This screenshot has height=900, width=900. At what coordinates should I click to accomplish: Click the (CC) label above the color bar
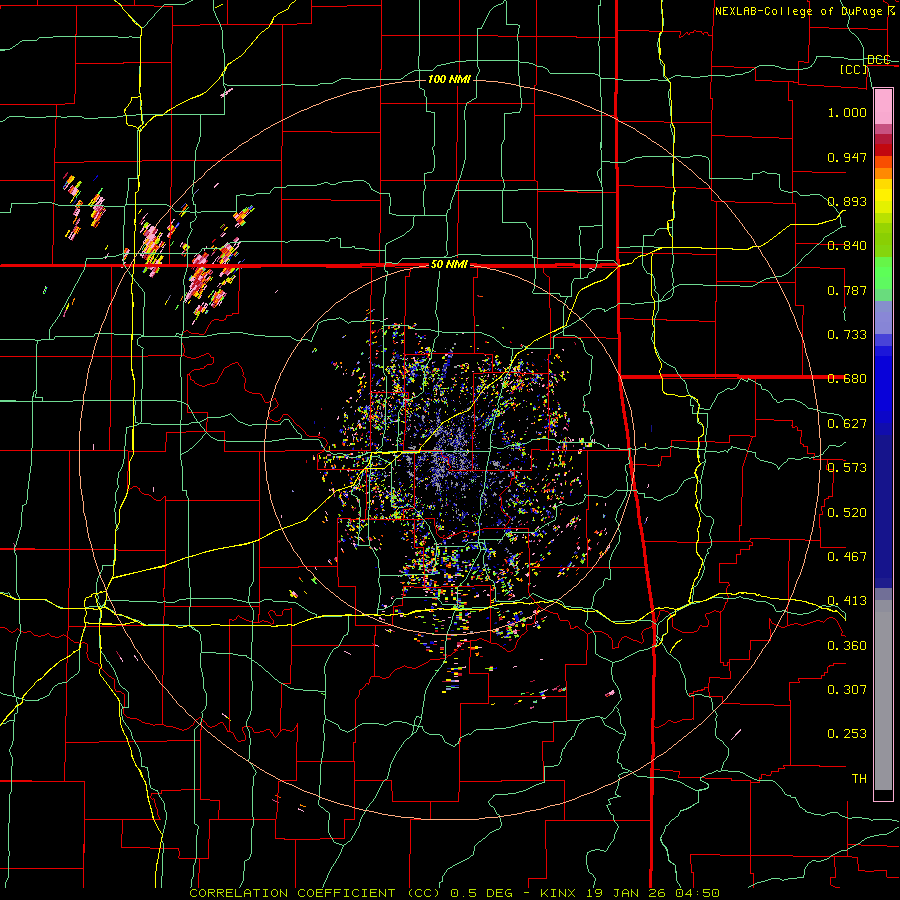pyautogui.click(x=854, y=69)
